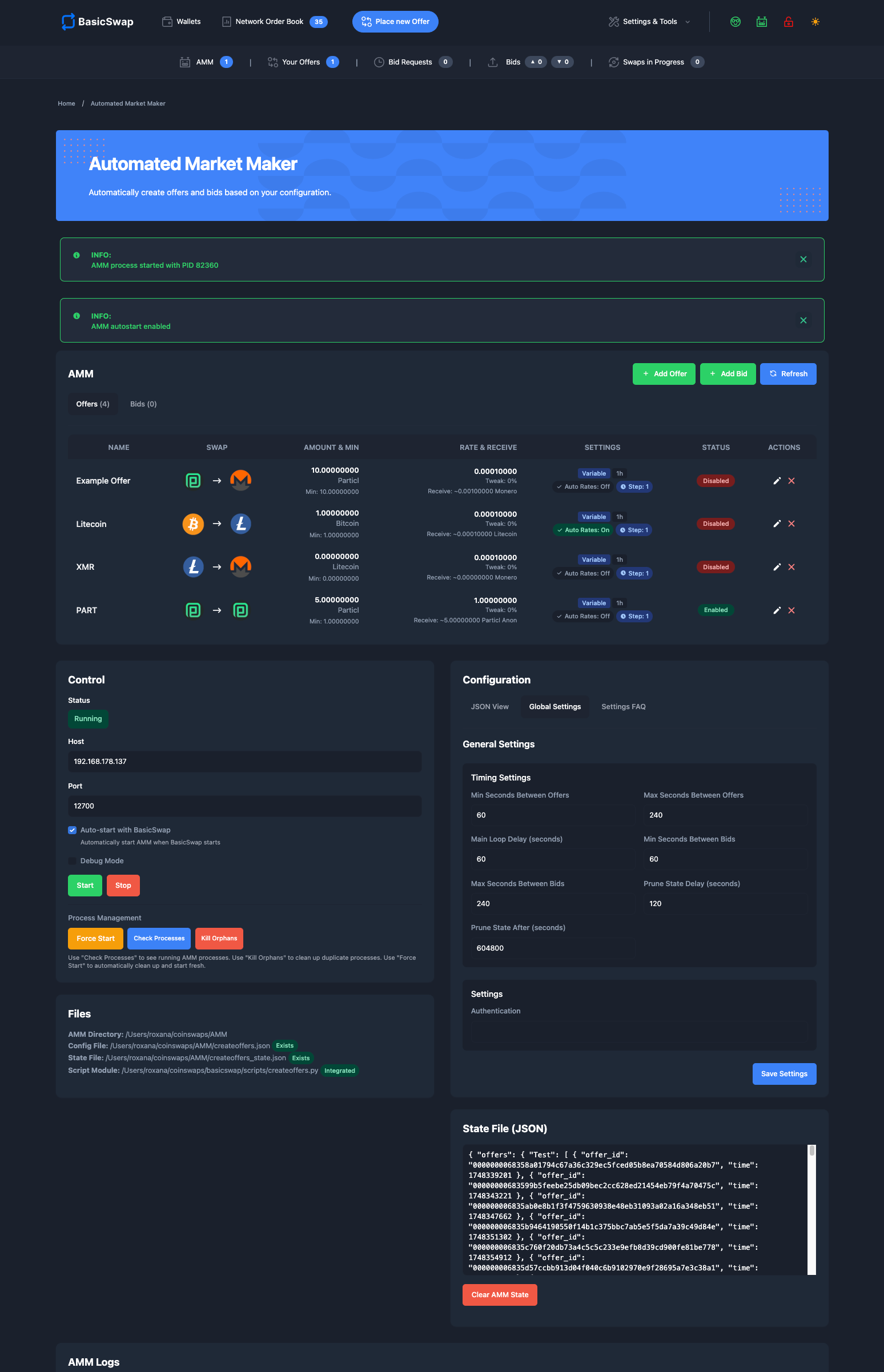
Task: Switch to the Offers (4) tab
Action: (93, 404)
